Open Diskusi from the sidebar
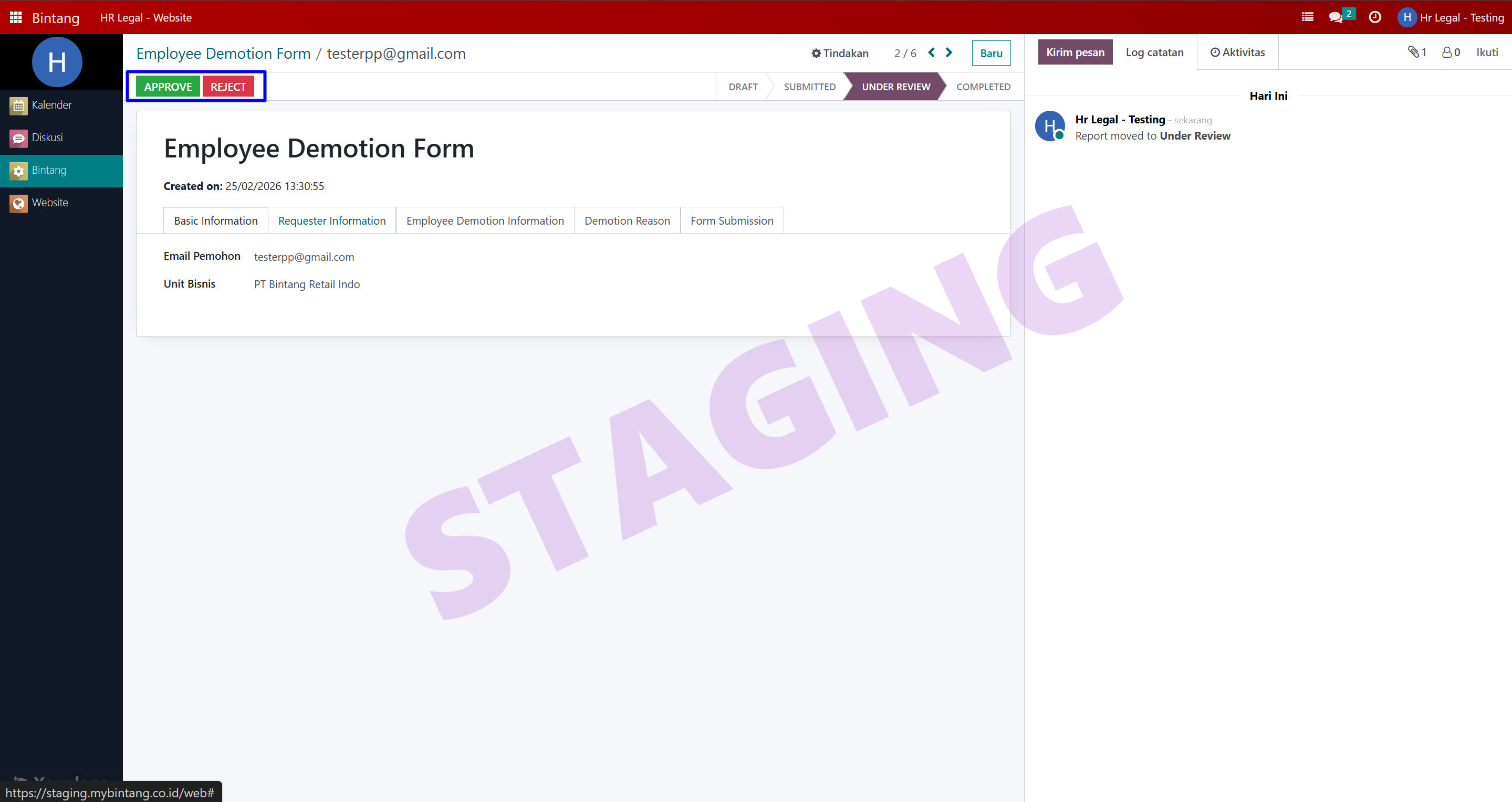This screenshot has height=802, width=1512. tap(47, 138)
